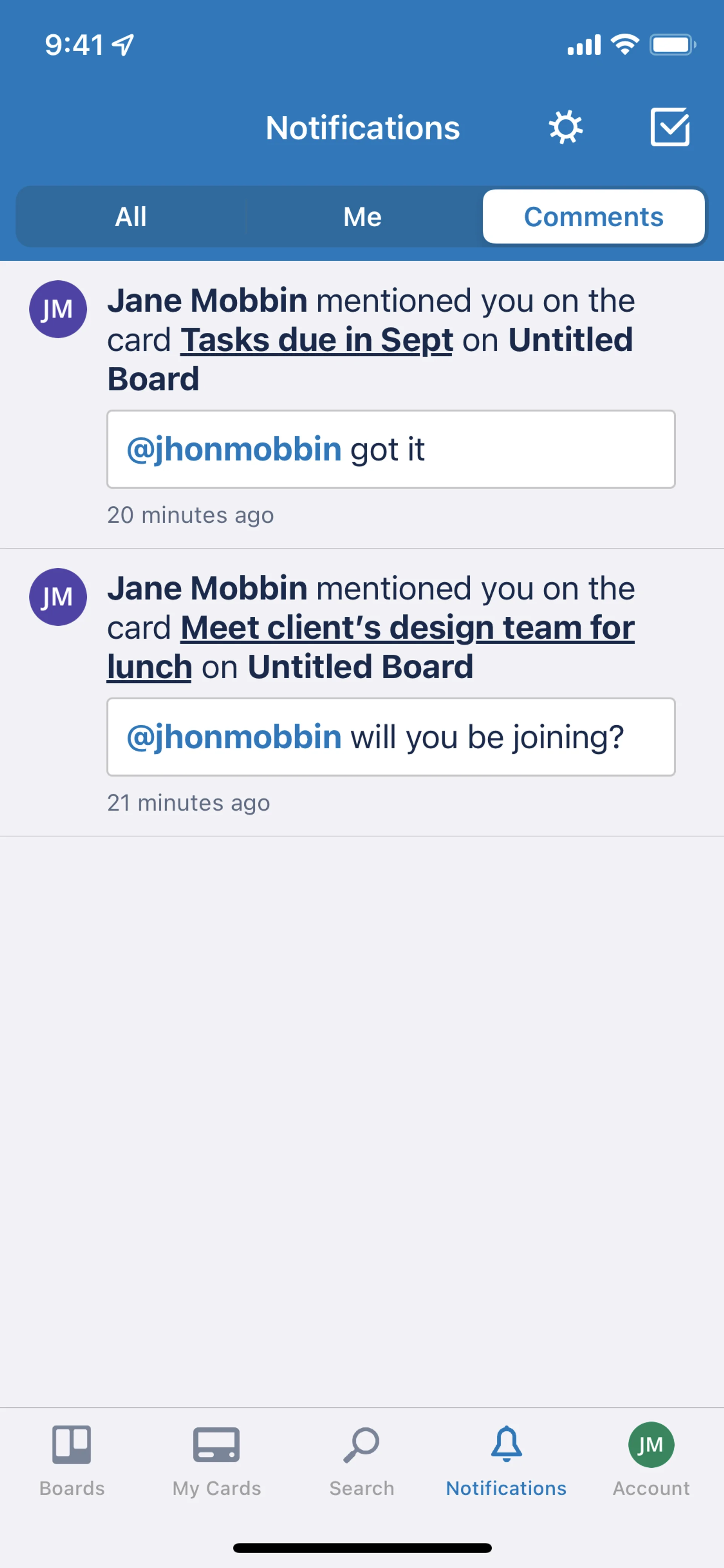The image size is (724, 1568).
Task: Tap mark all as read checkmark icon
Action: (670, 127)
